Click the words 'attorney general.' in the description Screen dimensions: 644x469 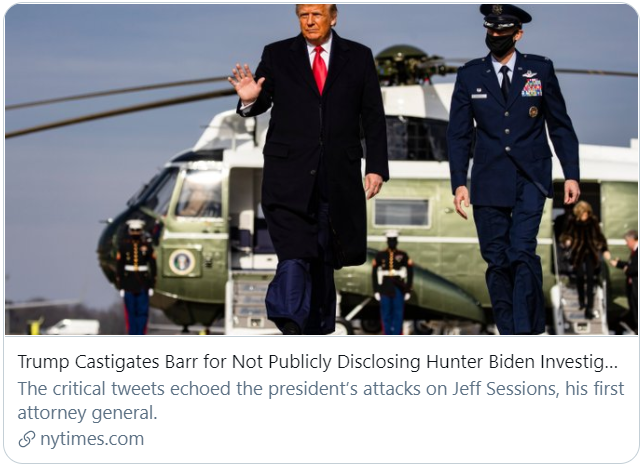pos(87,413)
